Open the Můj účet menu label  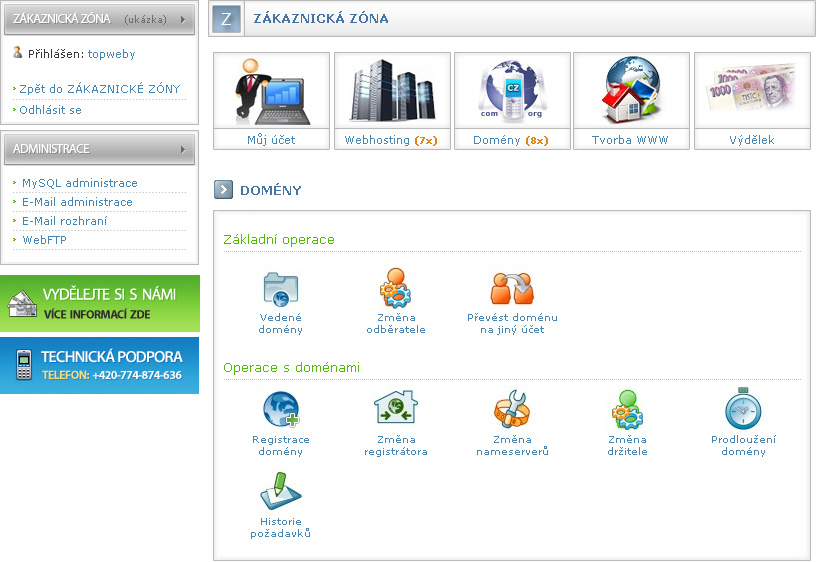[271, 140]
